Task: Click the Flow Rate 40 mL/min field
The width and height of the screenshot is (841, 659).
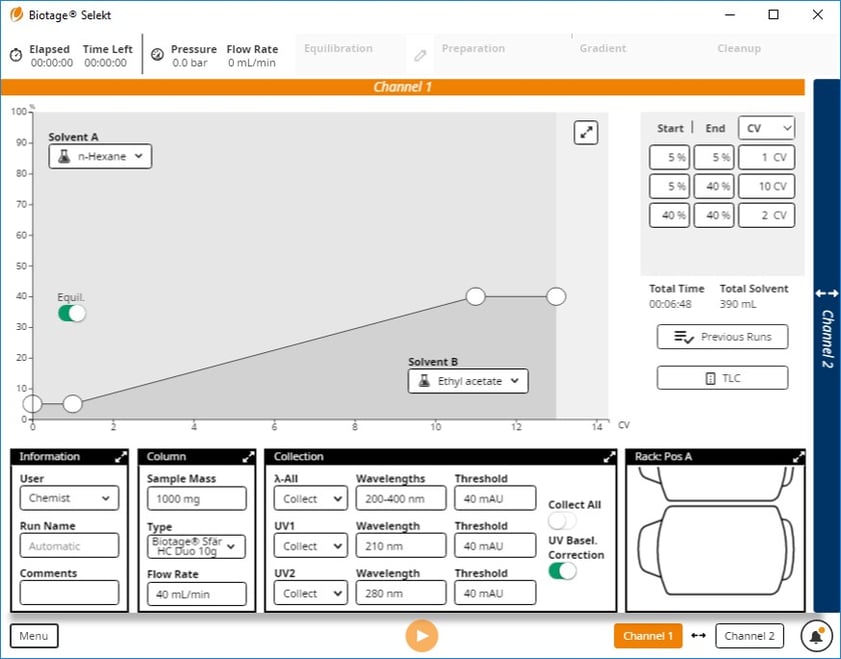Action: pyautogui.click(x=196, y=594)
